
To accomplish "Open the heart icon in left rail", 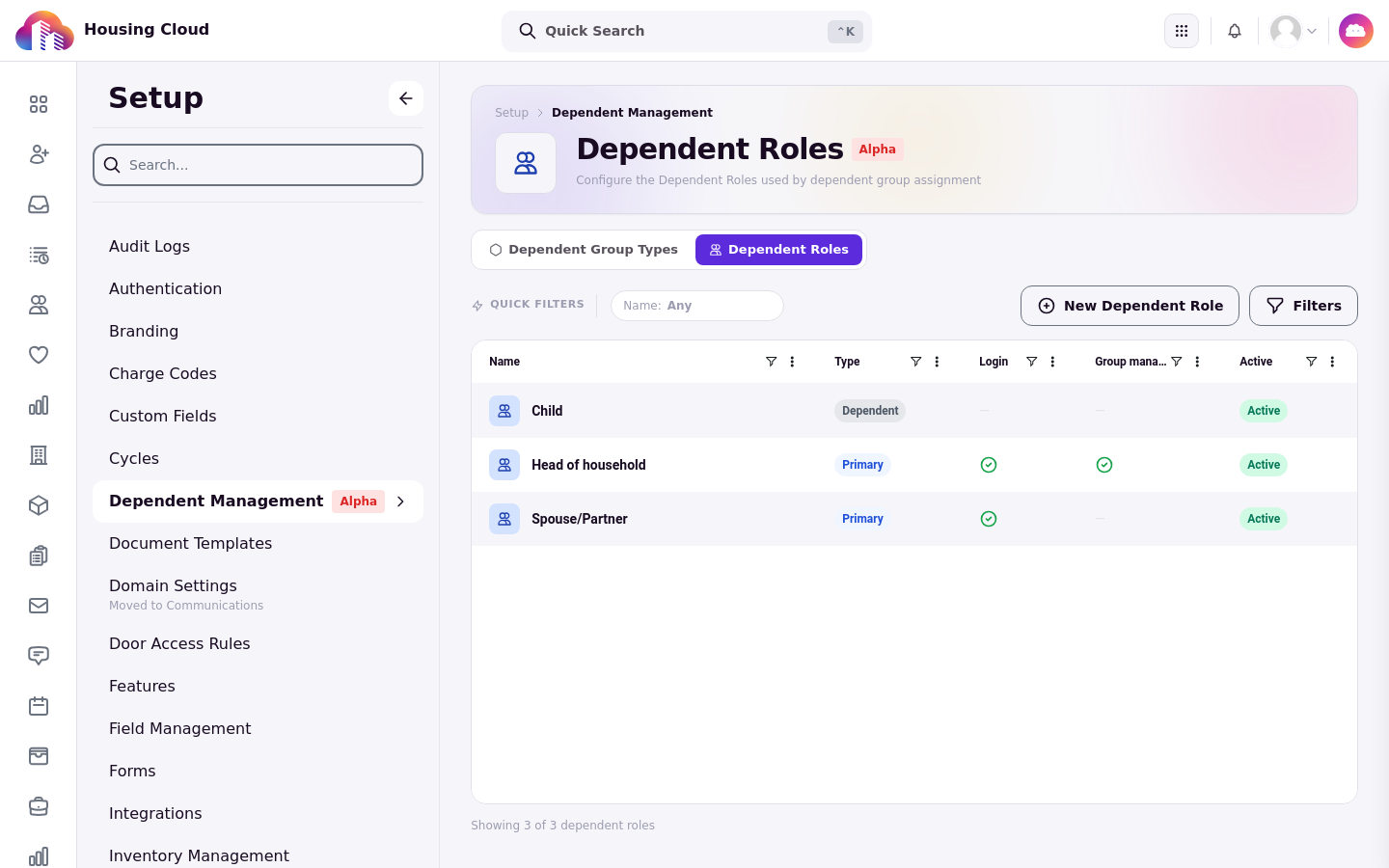I will [39, 355].
